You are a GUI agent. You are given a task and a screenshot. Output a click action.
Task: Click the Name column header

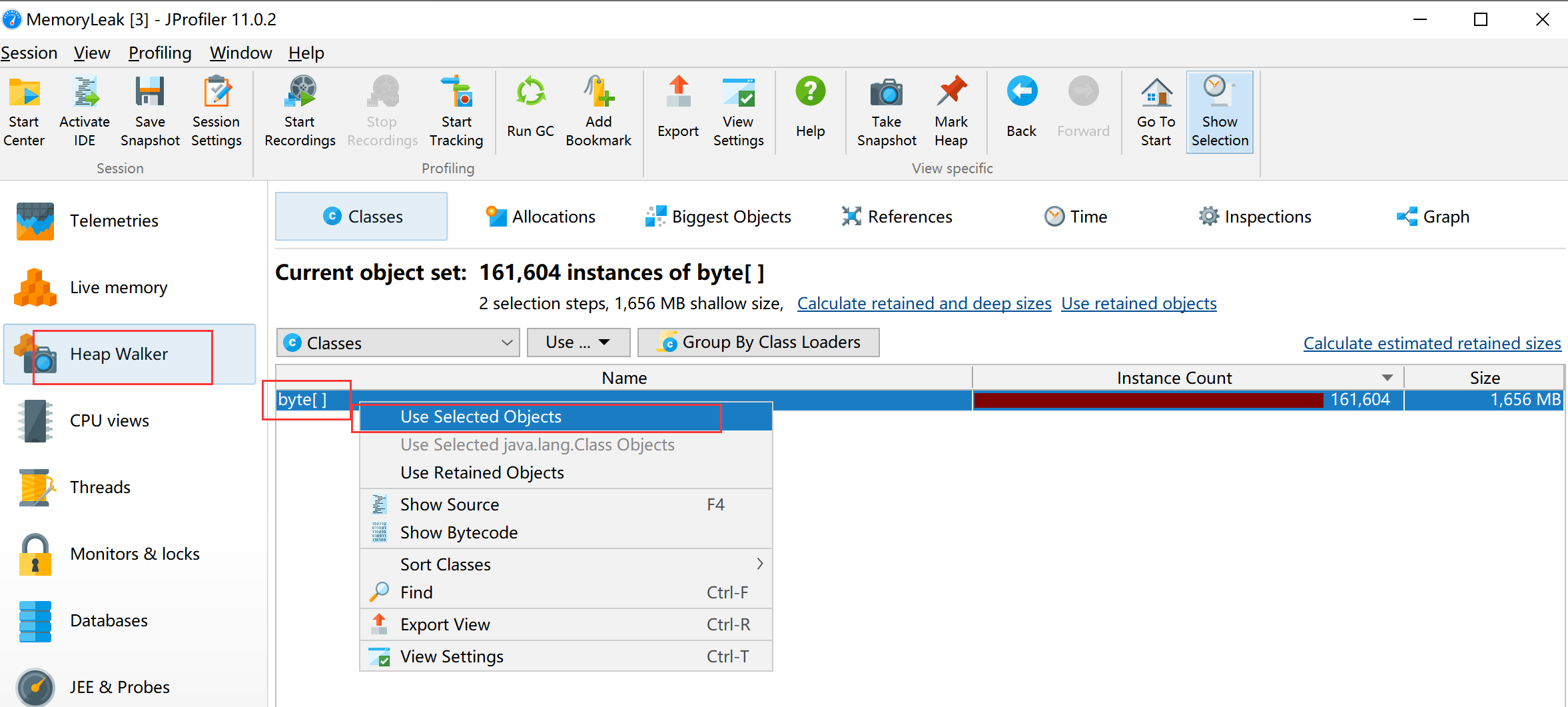(x=624, y=378)
